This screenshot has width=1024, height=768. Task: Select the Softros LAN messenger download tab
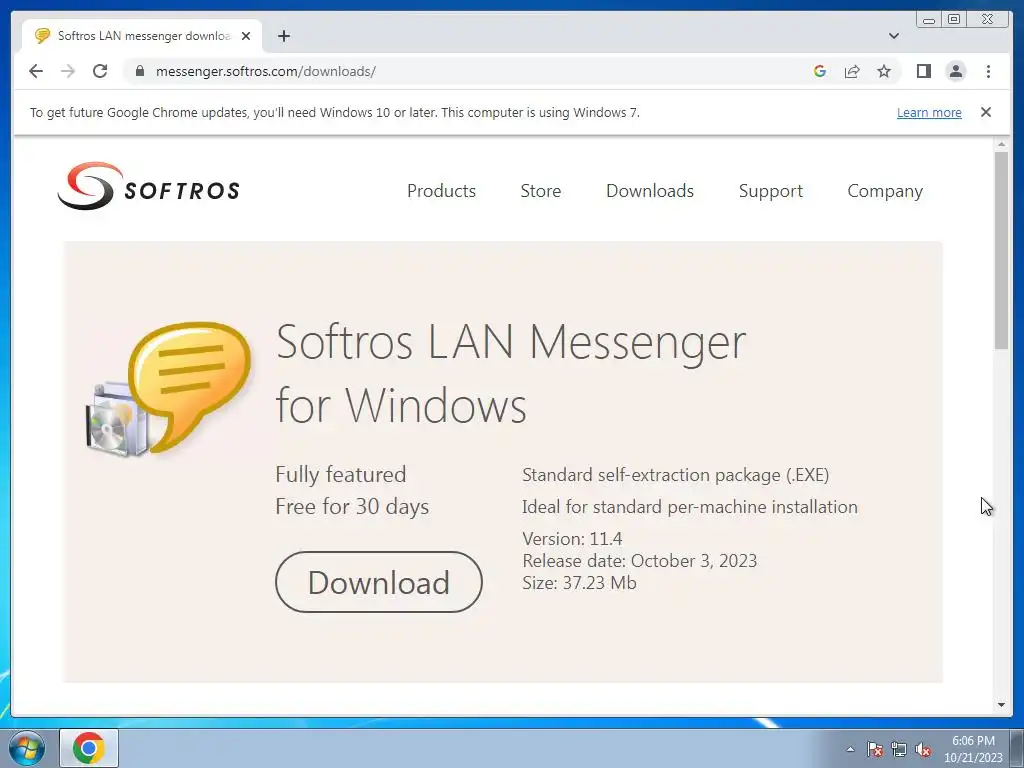142,36
